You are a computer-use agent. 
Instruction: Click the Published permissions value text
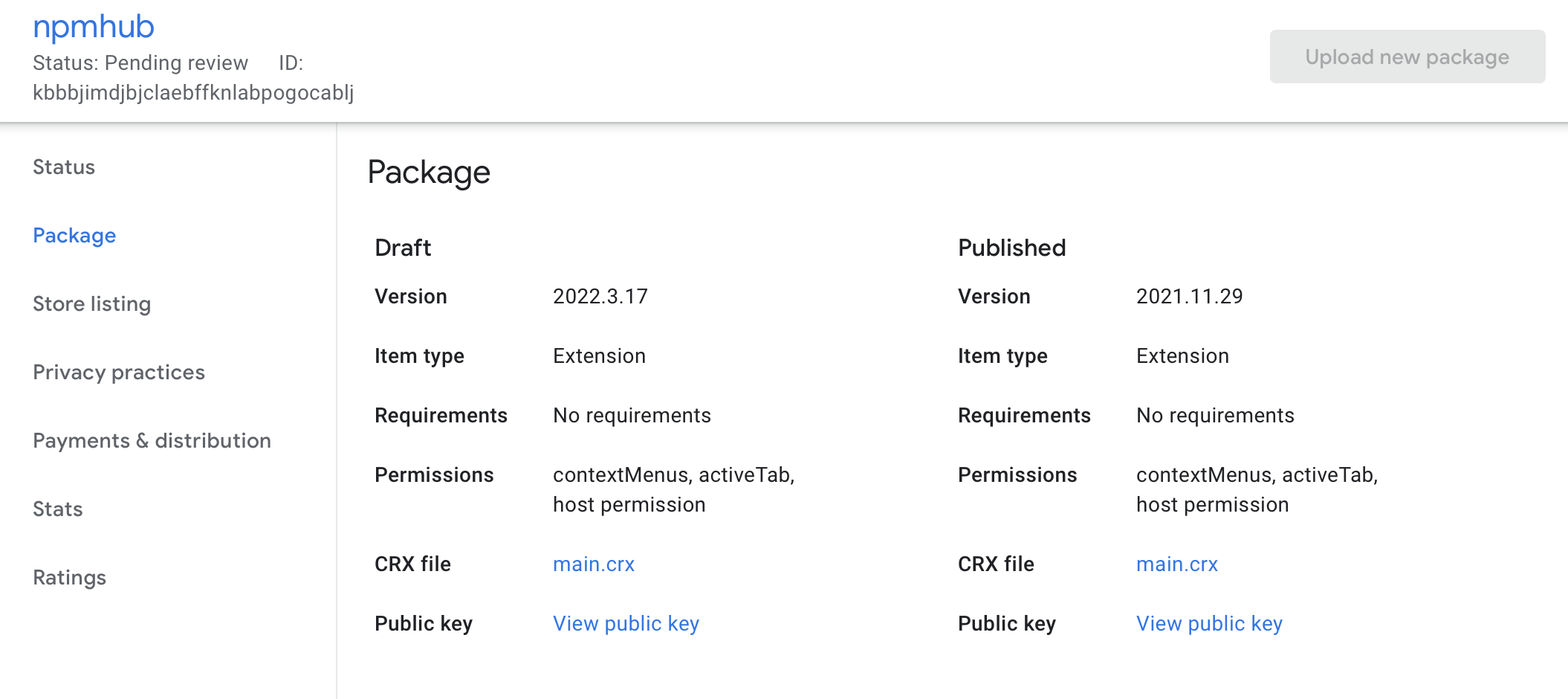click(1257, 490)
